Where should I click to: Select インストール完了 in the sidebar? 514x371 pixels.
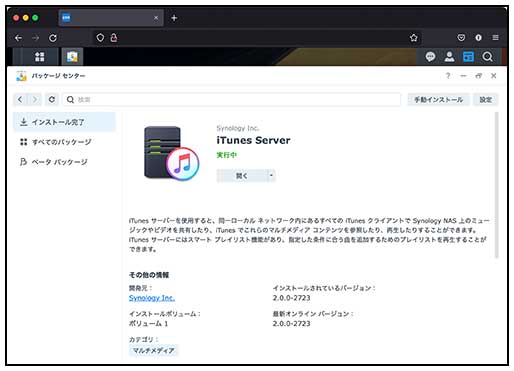pyautogui.click(x=65, y=122)
